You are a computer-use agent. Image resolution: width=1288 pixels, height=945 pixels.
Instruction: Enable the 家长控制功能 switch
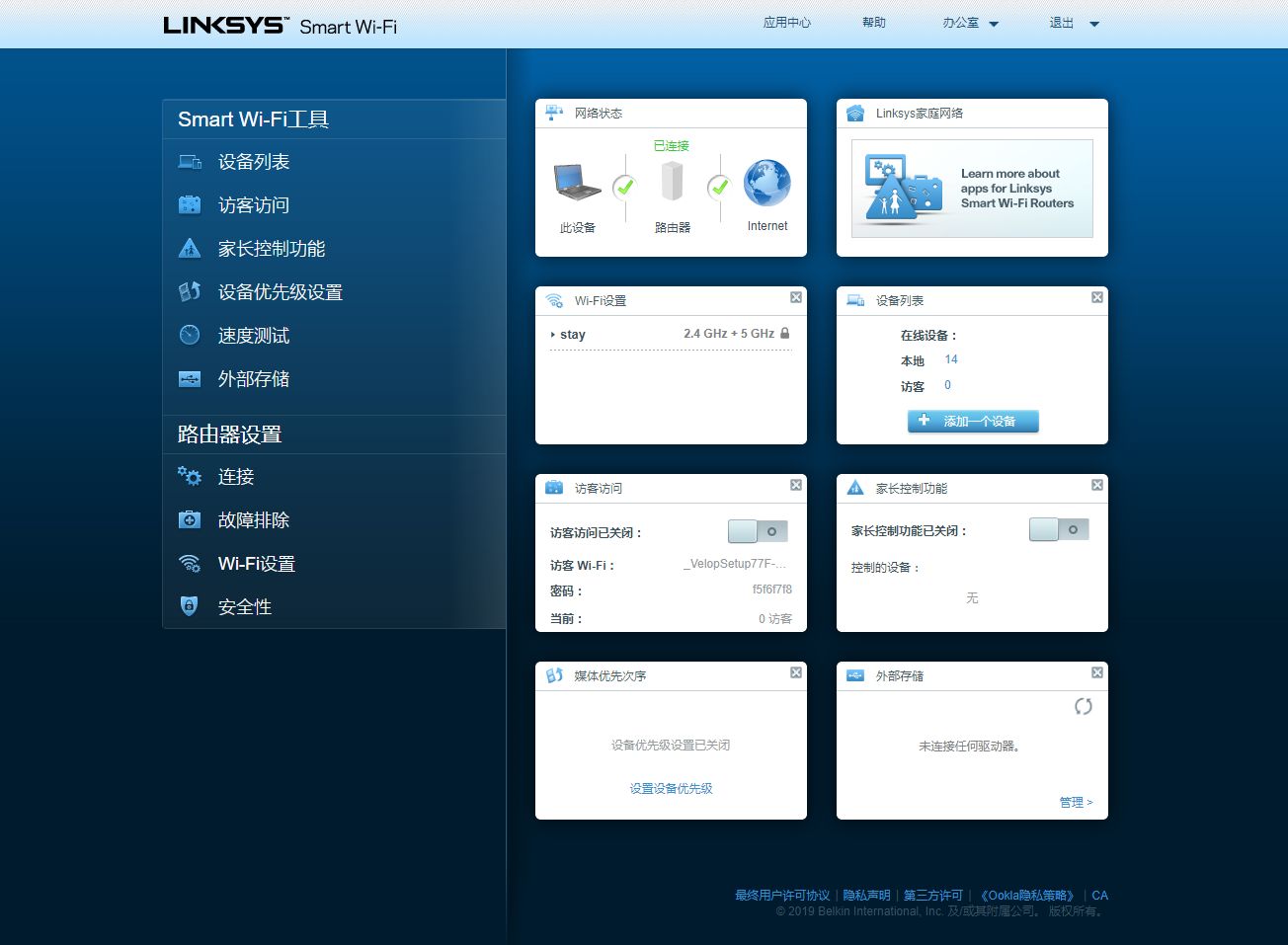(1059, 529)
